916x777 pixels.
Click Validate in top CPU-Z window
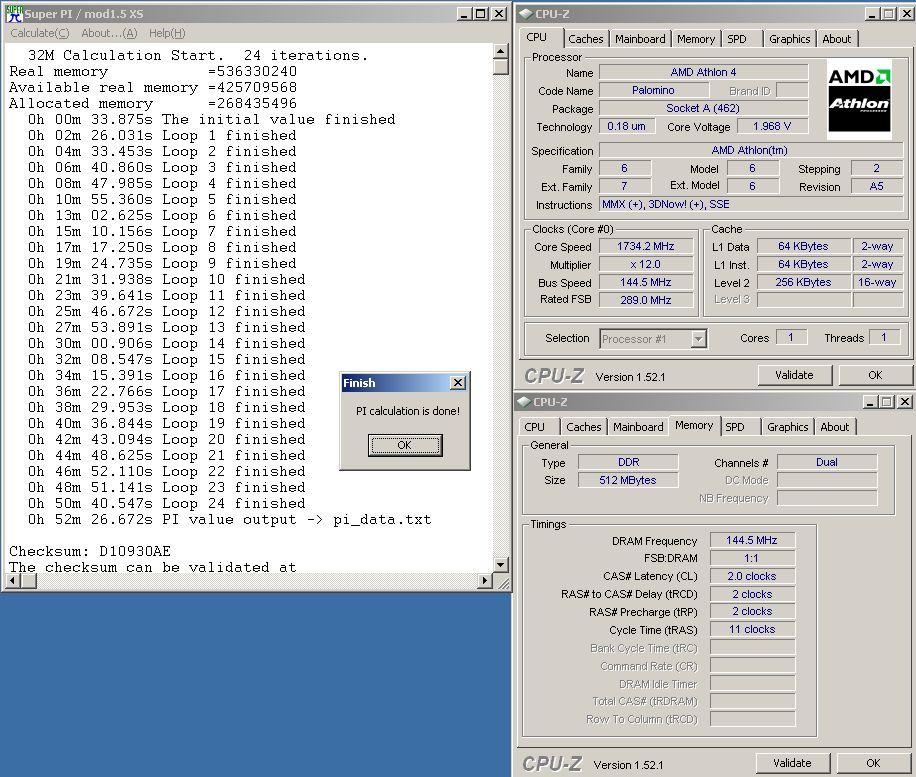pos(794,375)
